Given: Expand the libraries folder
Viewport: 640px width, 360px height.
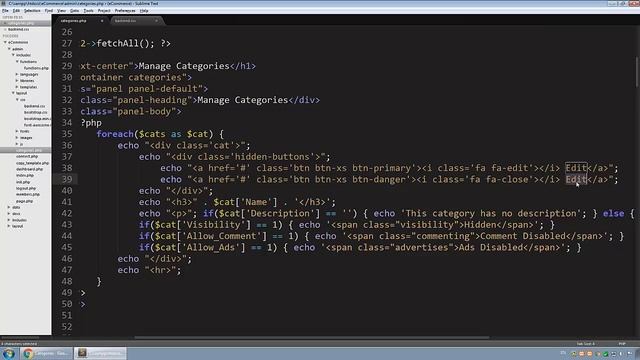Looking at the screenshot, I should click(x=17, y=80).
